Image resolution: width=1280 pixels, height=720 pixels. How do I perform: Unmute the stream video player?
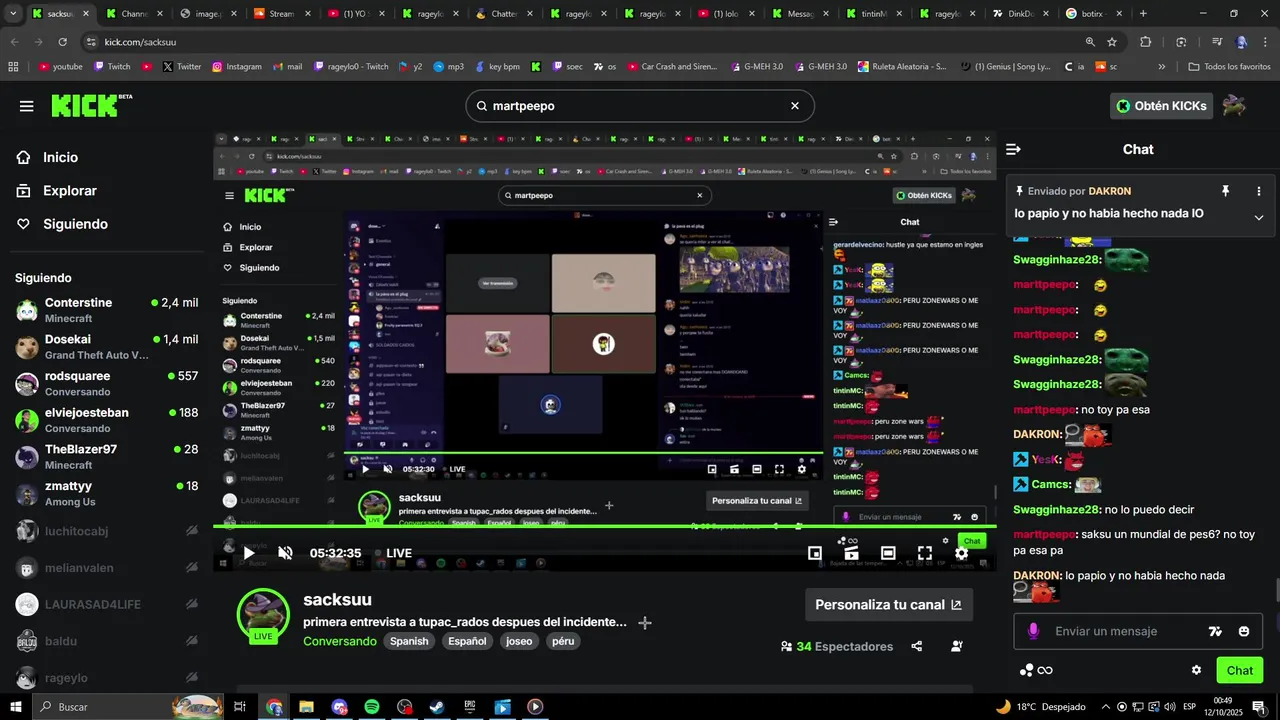click(x=285, y=553)
